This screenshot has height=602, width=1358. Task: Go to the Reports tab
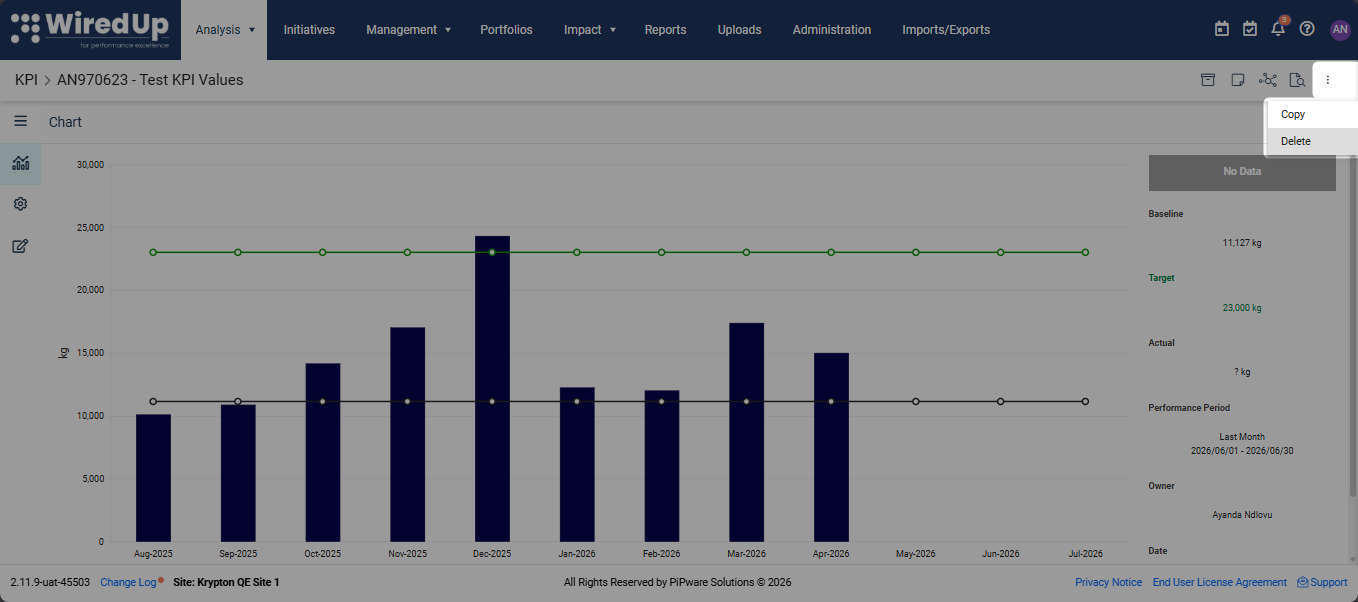coord(665,30)
